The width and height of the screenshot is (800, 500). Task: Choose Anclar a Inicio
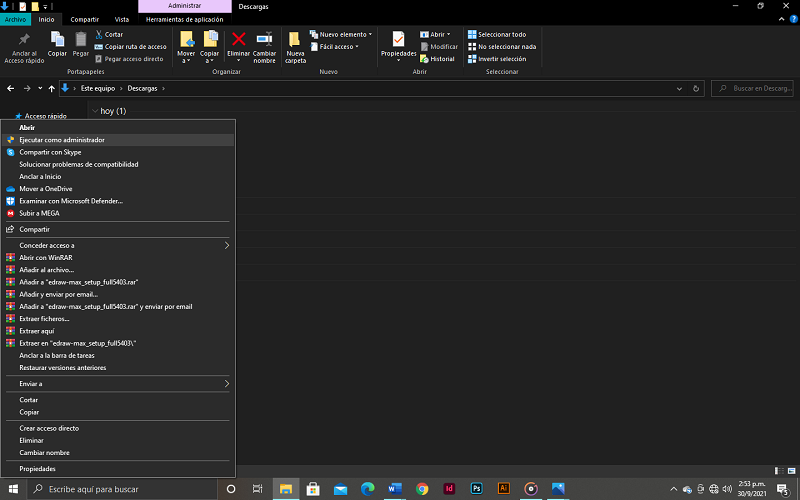(x=118, y=177)
